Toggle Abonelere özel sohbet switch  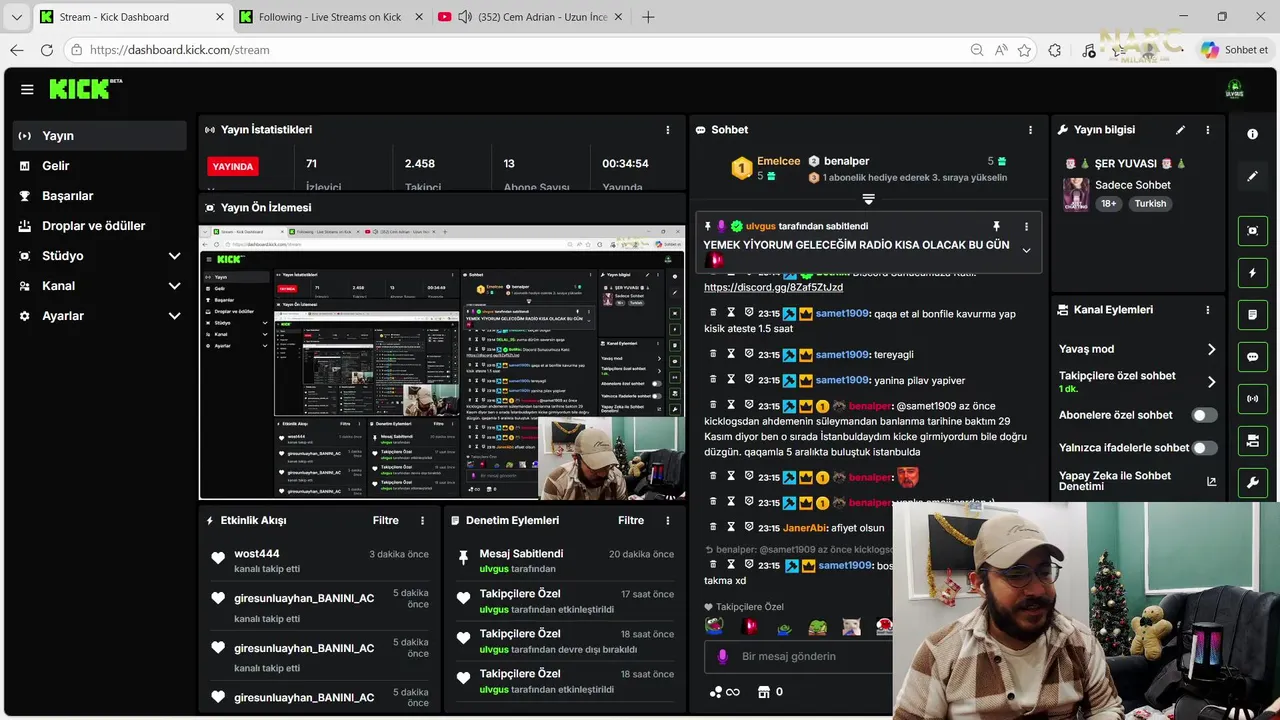(x=1204, y=415)
